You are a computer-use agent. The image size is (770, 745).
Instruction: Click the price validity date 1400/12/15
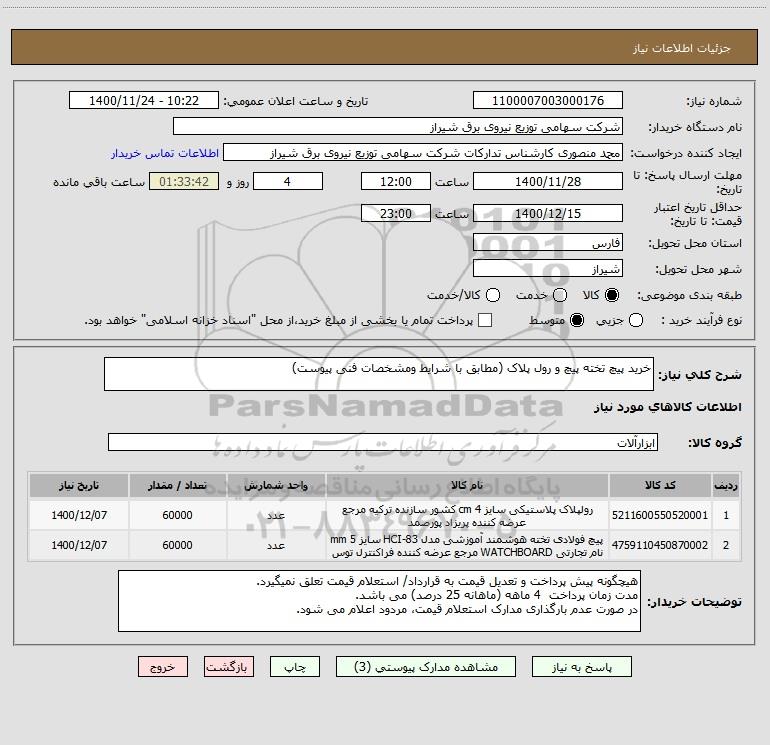pos(548,213)
